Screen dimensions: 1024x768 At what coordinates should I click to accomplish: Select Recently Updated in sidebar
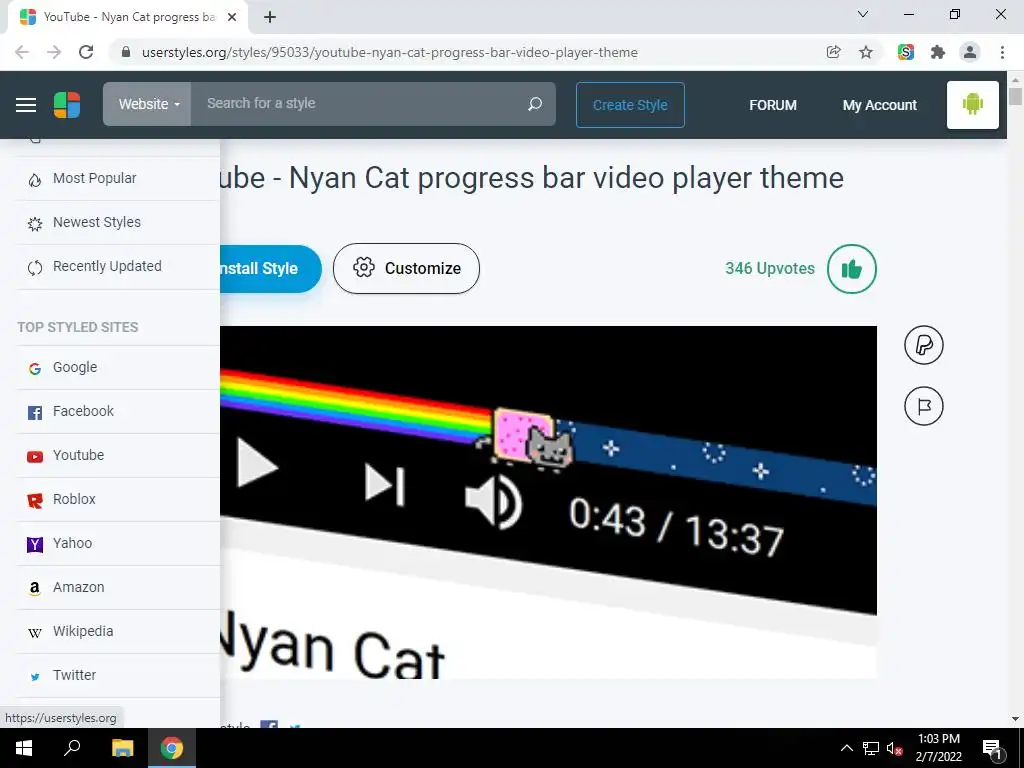118,266
